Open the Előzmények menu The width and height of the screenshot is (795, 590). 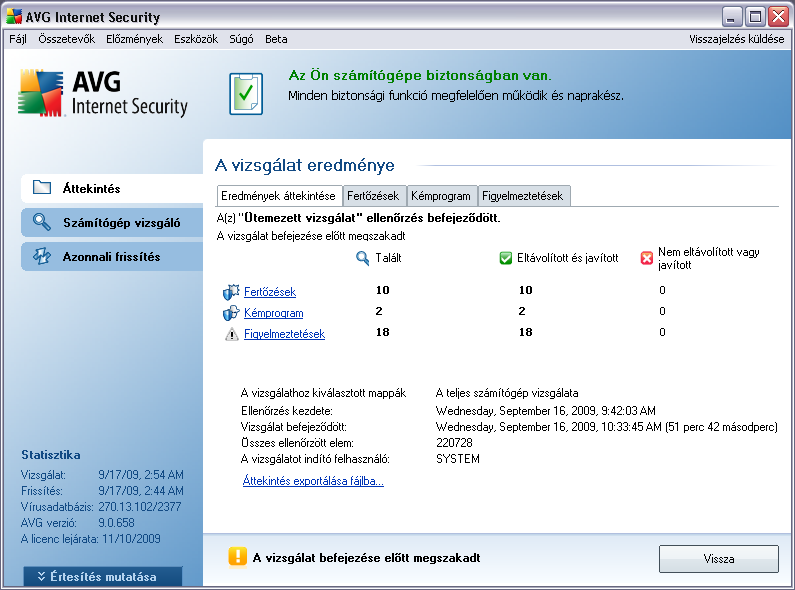coord(134,39)
